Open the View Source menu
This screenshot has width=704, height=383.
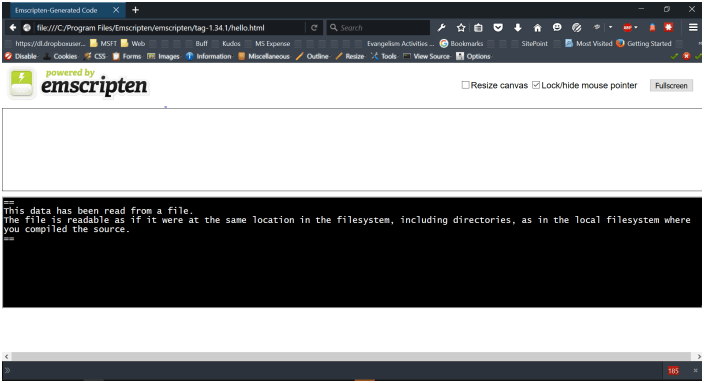click(427, 56)
